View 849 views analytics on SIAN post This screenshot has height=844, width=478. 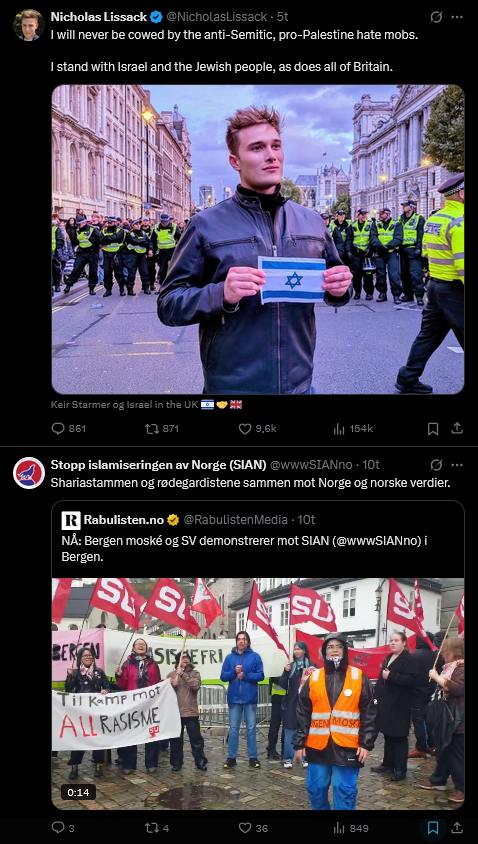point(350,828)
